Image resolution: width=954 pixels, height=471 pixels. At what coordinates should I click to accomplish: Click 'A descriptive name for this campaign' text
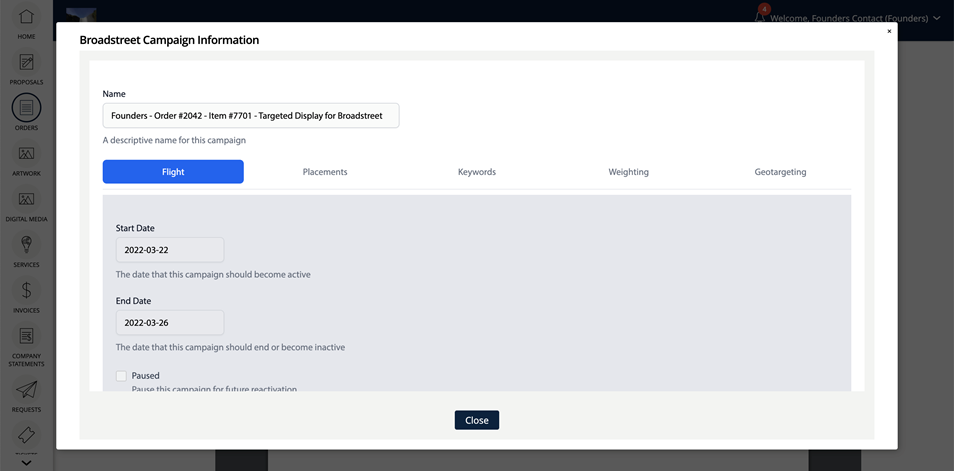(x=174, y=140)
